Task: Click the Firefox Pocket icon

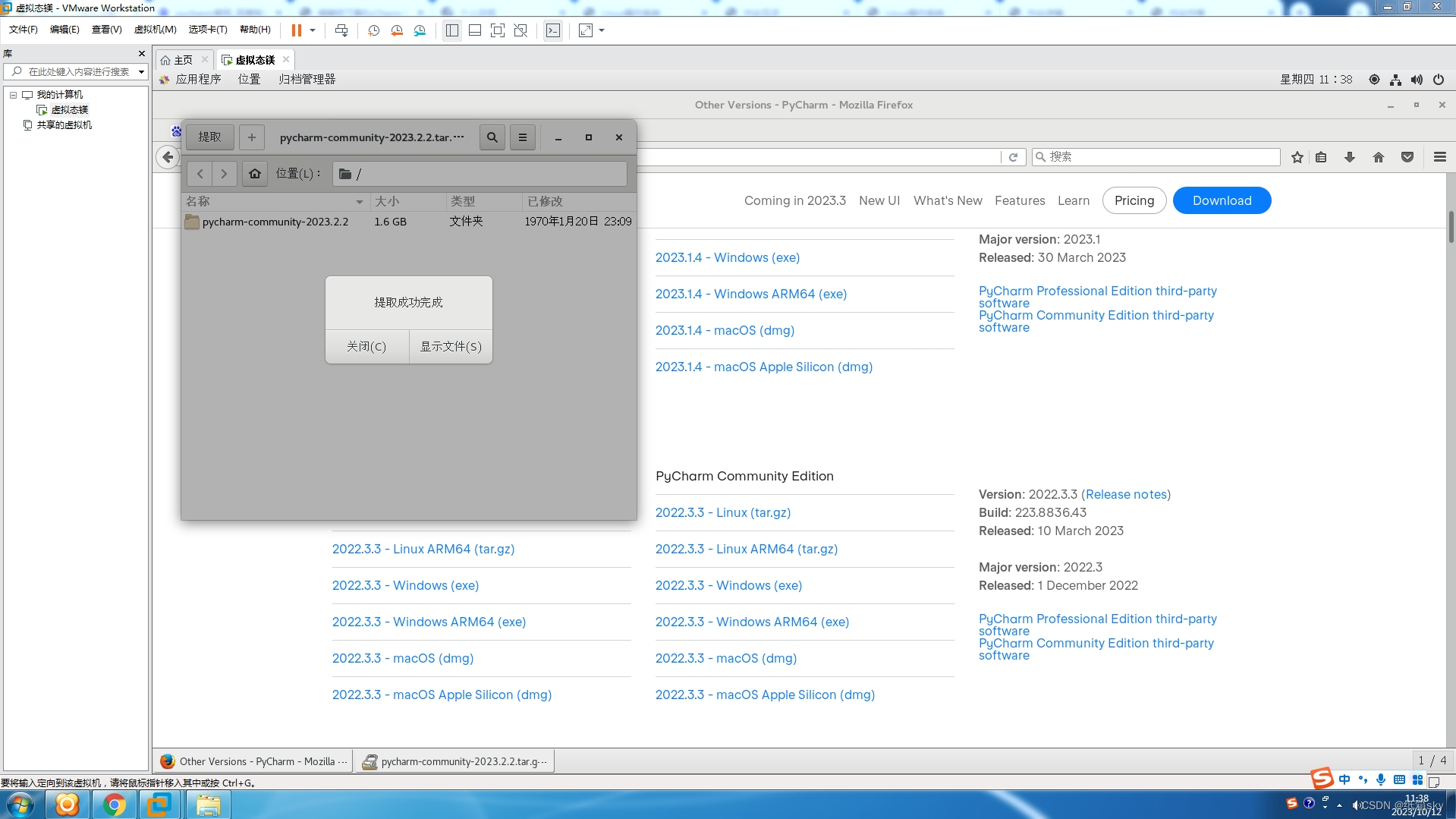Action: (1407, 157)
